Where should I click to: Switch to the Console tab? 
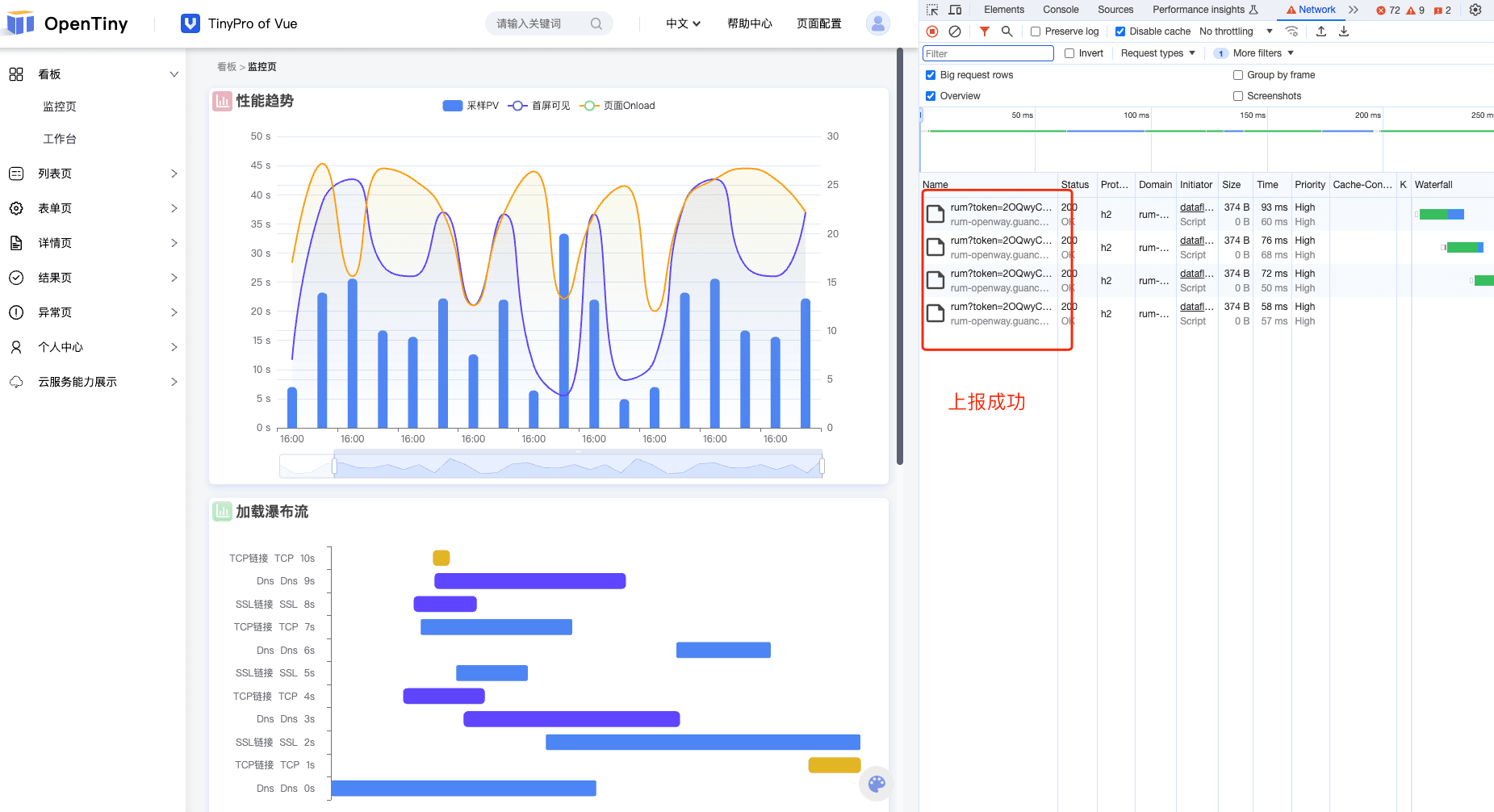tap(1061, 10)
